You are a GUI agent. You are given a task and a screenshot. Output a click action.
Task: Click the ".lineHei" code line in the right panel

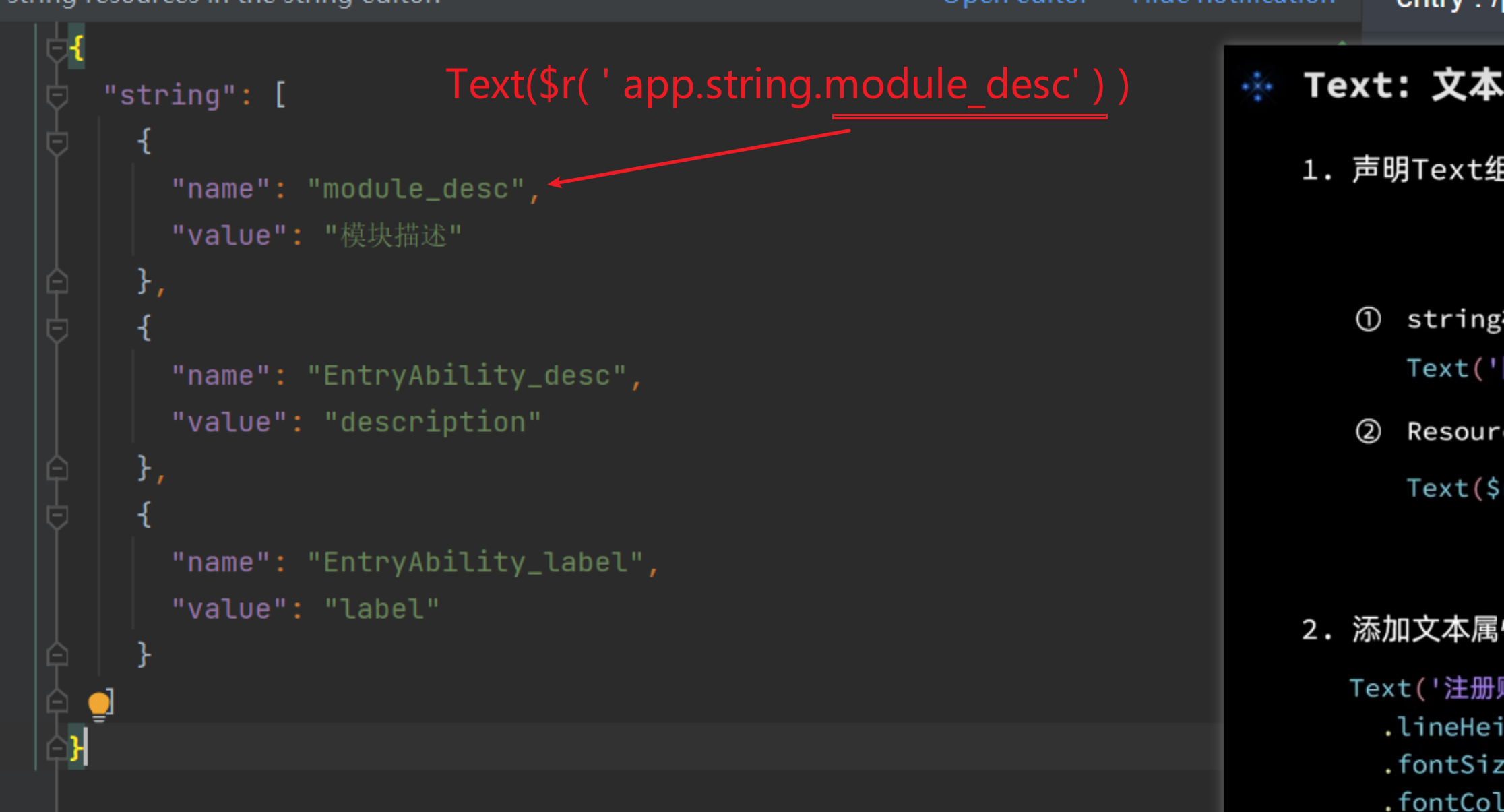point(1442,727)
